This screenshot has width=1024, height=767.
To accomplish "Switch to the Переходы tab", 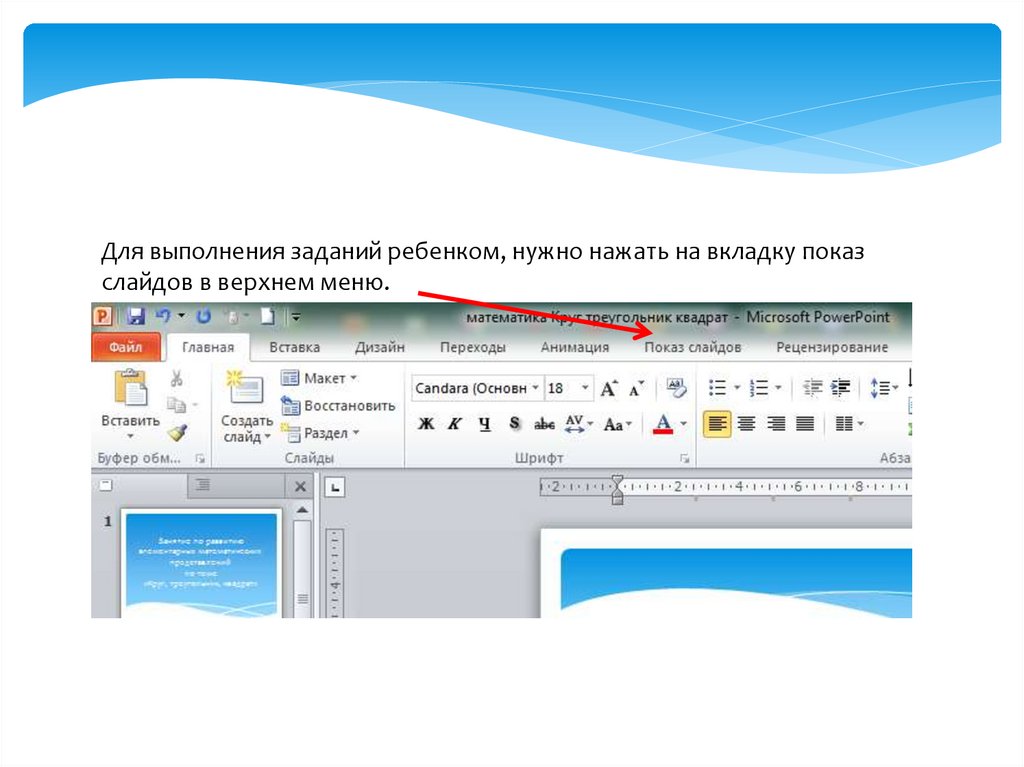I will click(473, 347).
